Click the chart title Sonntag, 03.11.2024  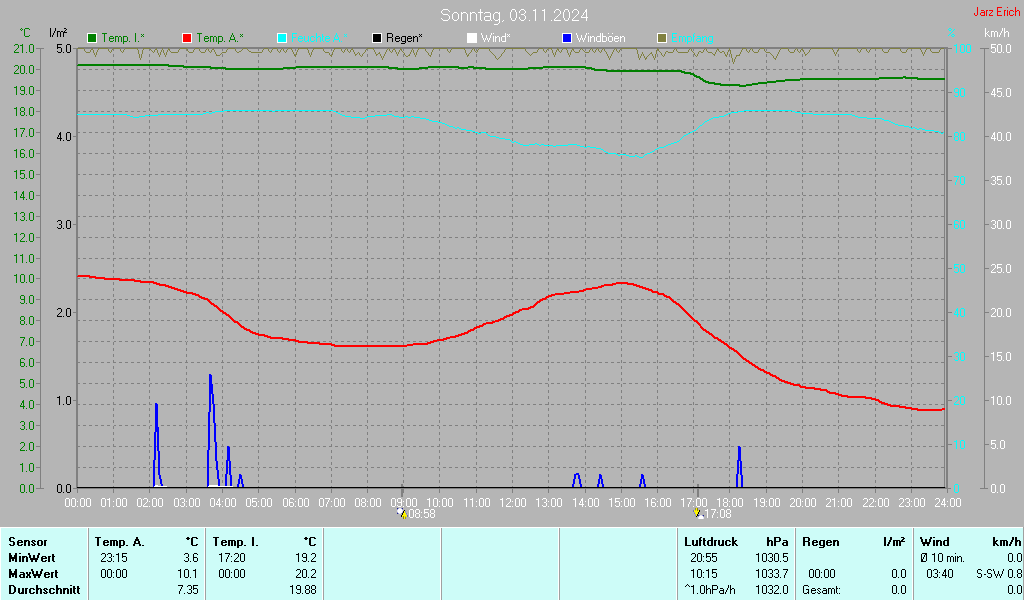tap(514, 15)
